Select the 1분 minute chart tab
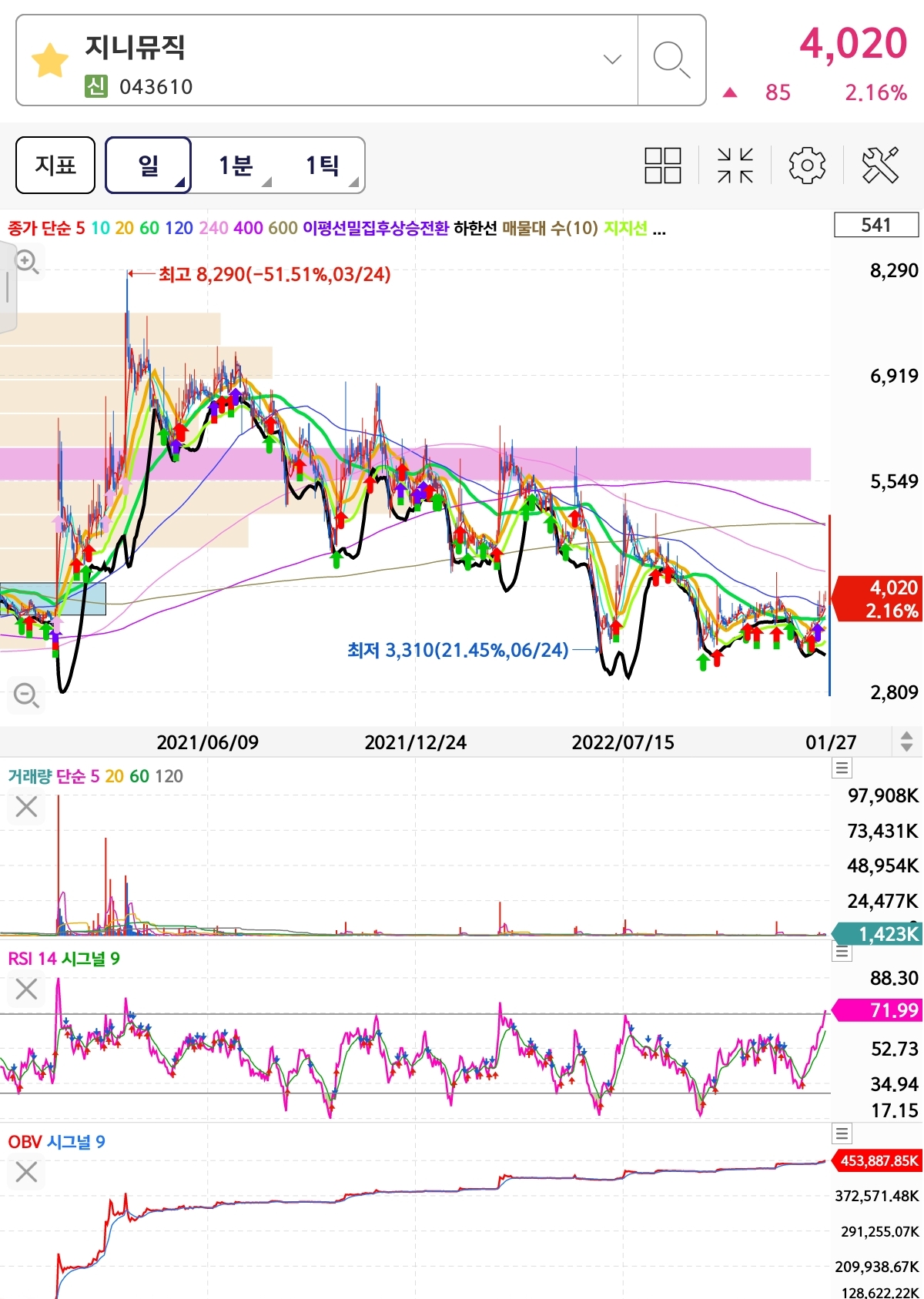This screenshot has width=924, height=1299. click(235, 165)
